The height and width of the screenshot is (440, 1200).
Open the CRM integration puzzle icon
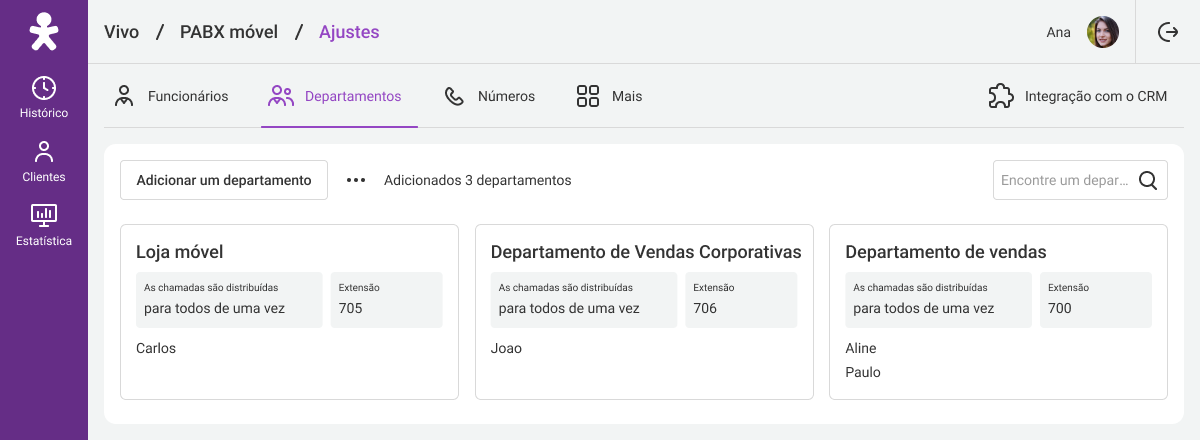pos(1001,96)
